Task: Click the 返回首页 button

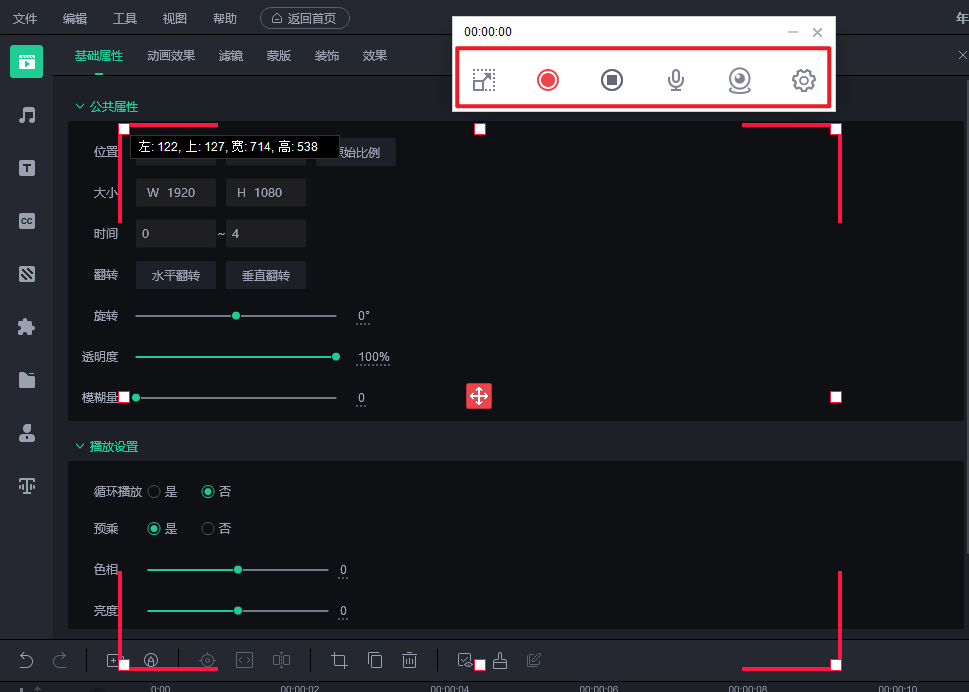Action: (x=305, y=18)
